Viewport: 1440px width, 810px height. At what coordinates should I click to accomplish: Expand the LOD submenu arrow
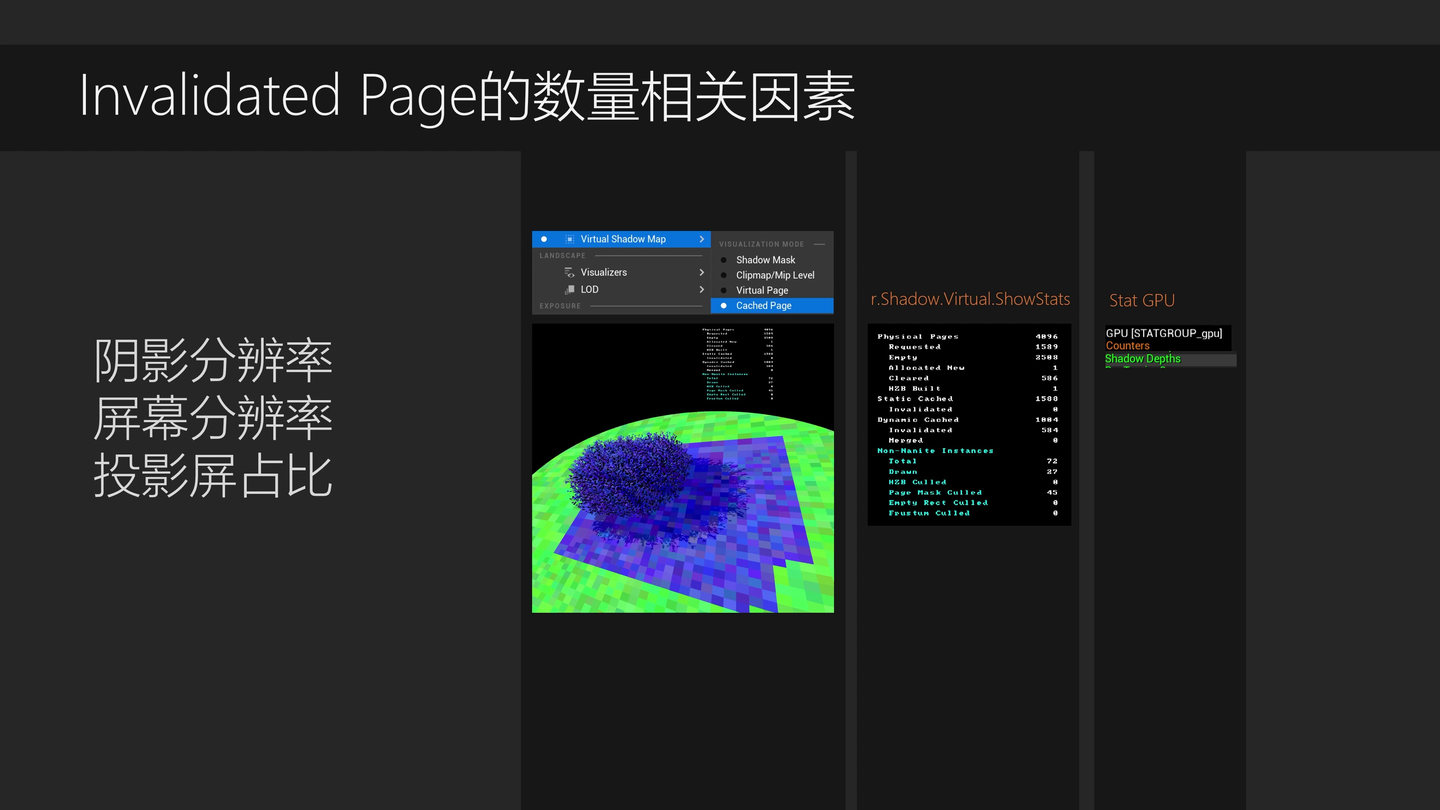click(x=702, y=290)
